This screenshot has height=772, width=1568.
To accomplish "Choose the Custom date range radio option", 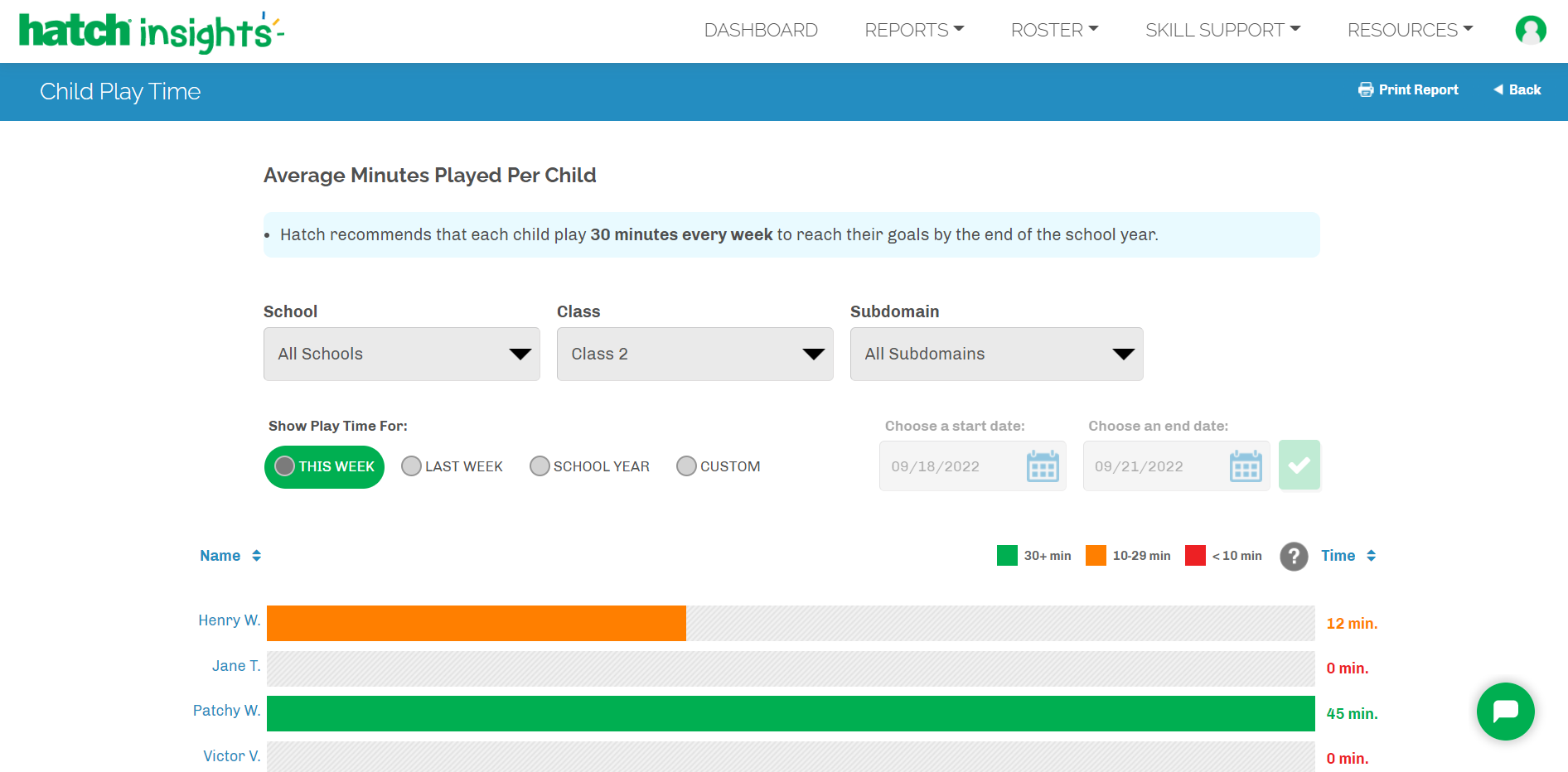I will tap(686, 466).
